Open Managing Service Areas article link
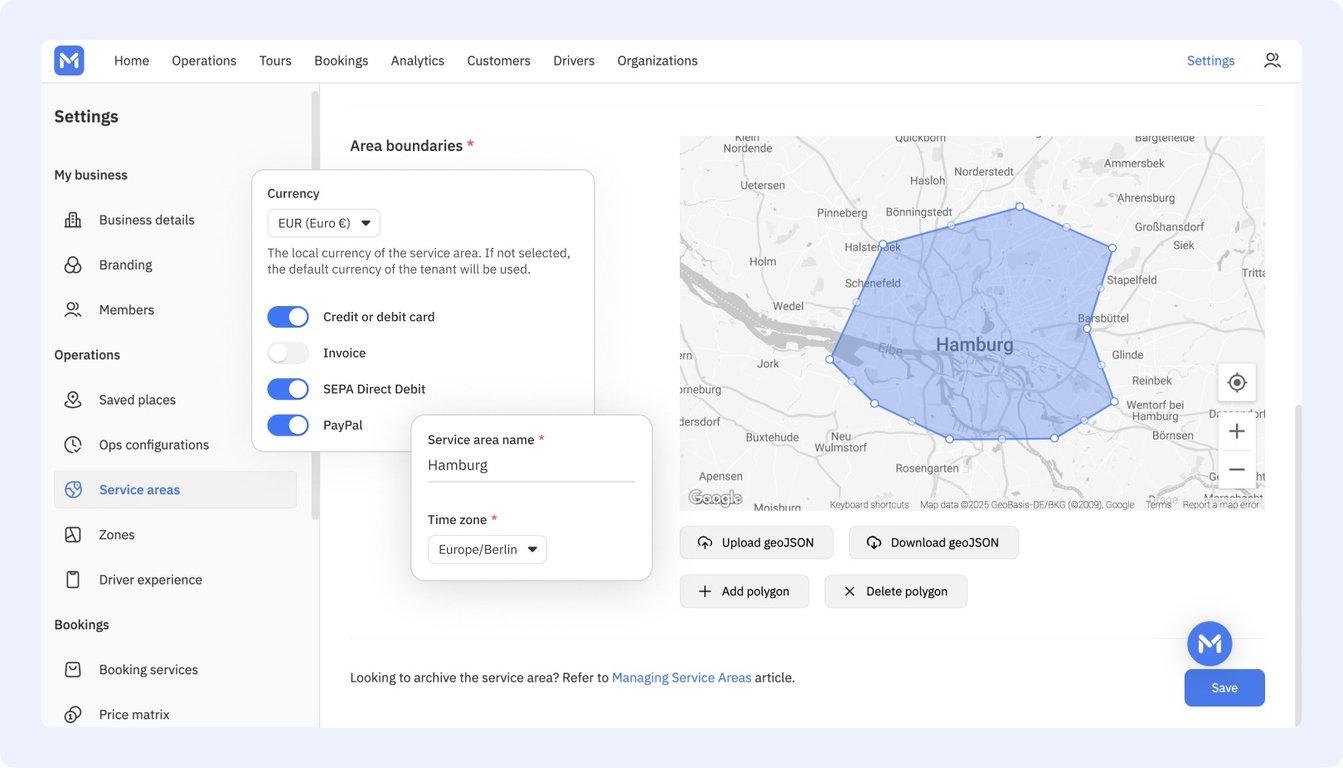Screen dimensions: 1343x768 point(681,678)
